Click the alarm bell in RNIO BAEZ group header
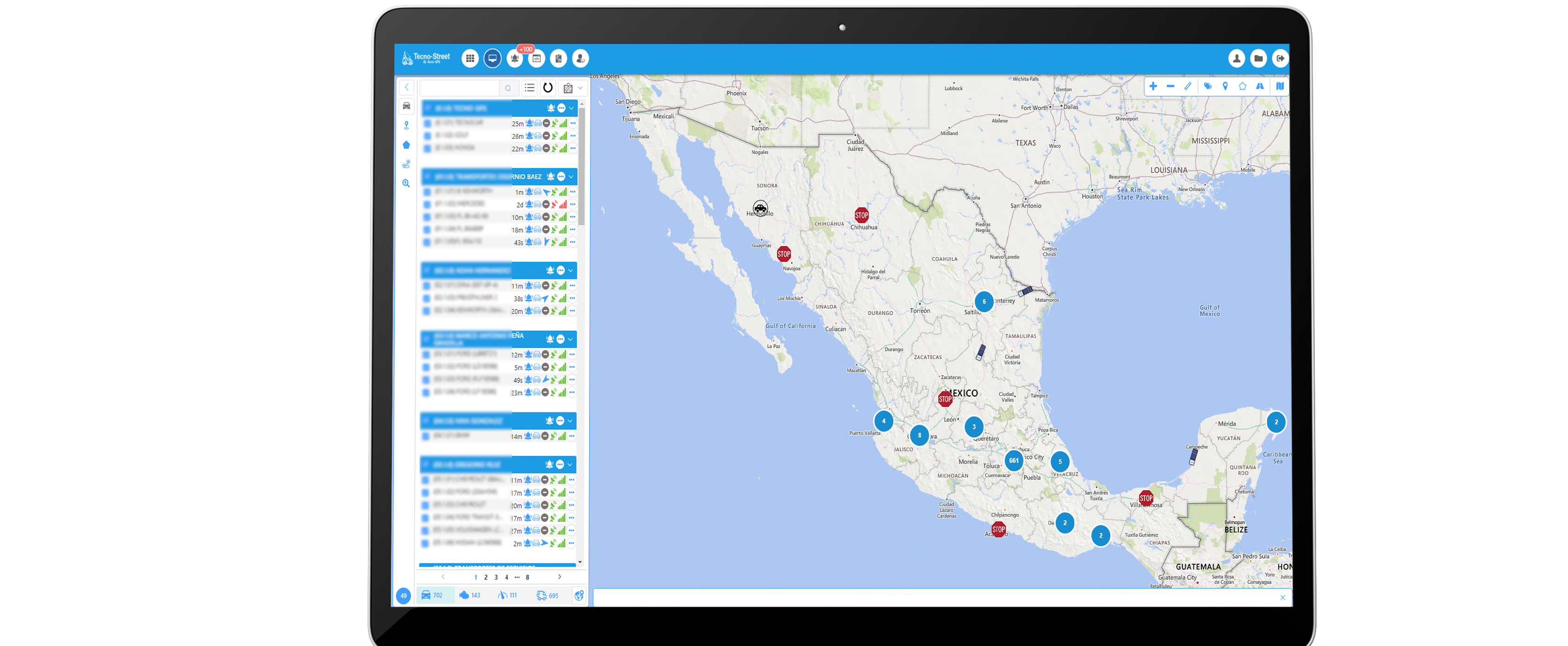1568x646 pixels. [x=551, y=176]
